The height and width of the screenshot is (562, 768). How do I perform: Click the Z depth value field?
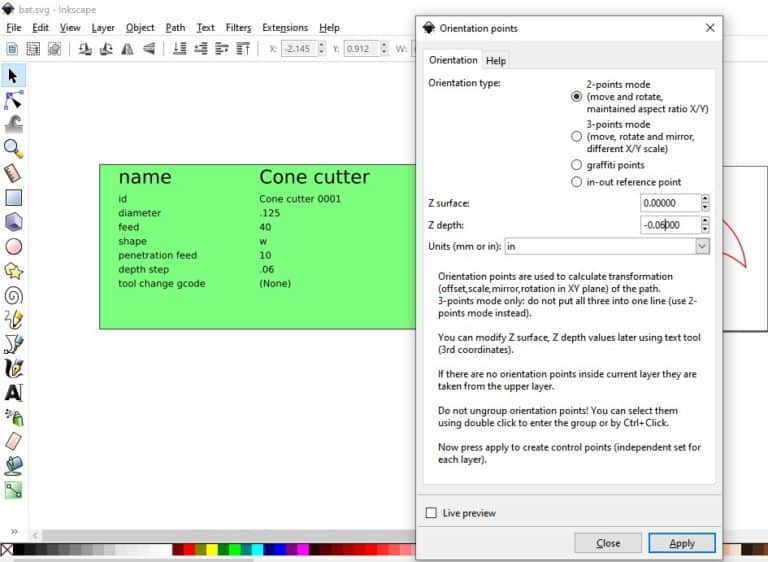[x=671, y=225]
